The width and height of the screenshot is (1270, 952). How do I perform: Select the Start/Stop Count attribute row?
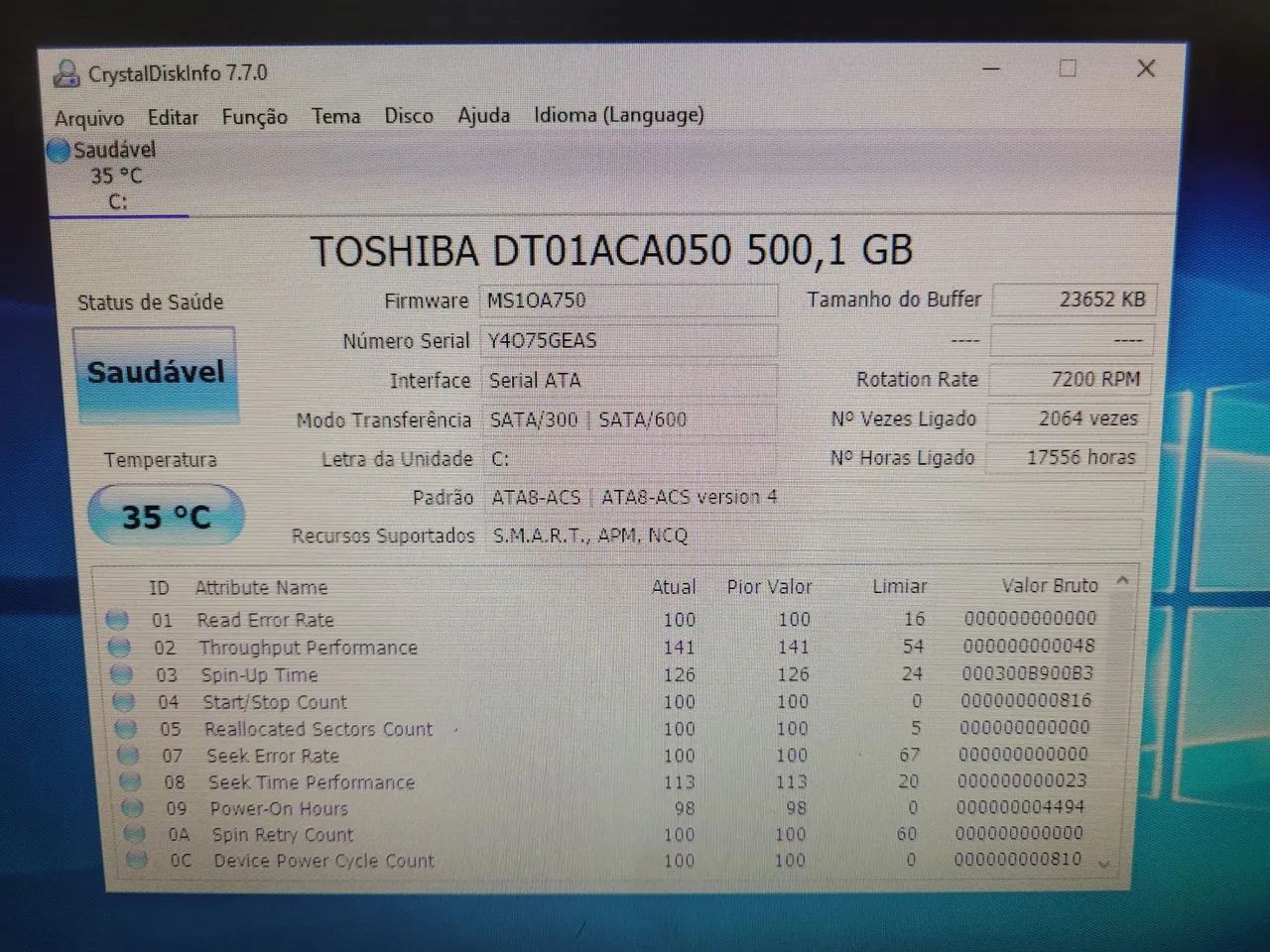click(x=274, y=701)
